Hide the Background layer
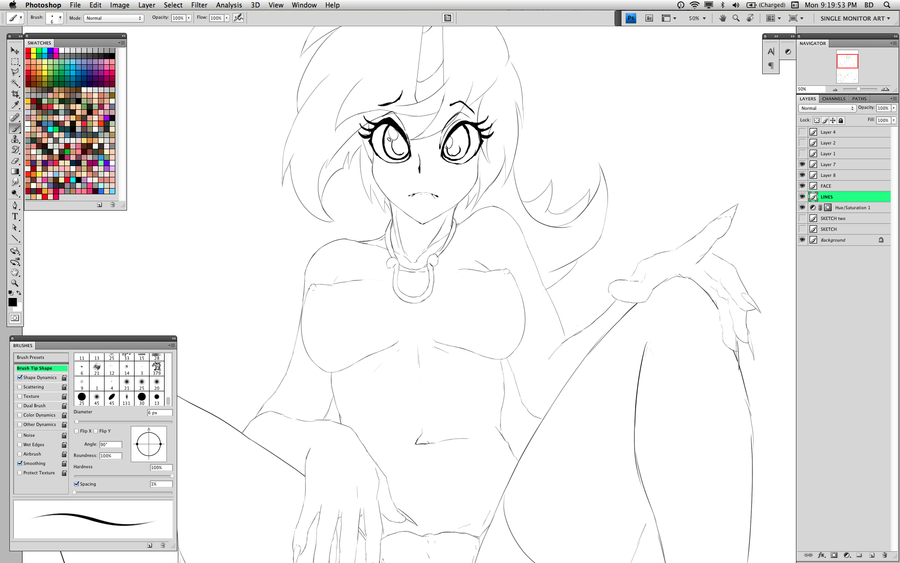Screen dimensions: 900x563 (802, 240)
